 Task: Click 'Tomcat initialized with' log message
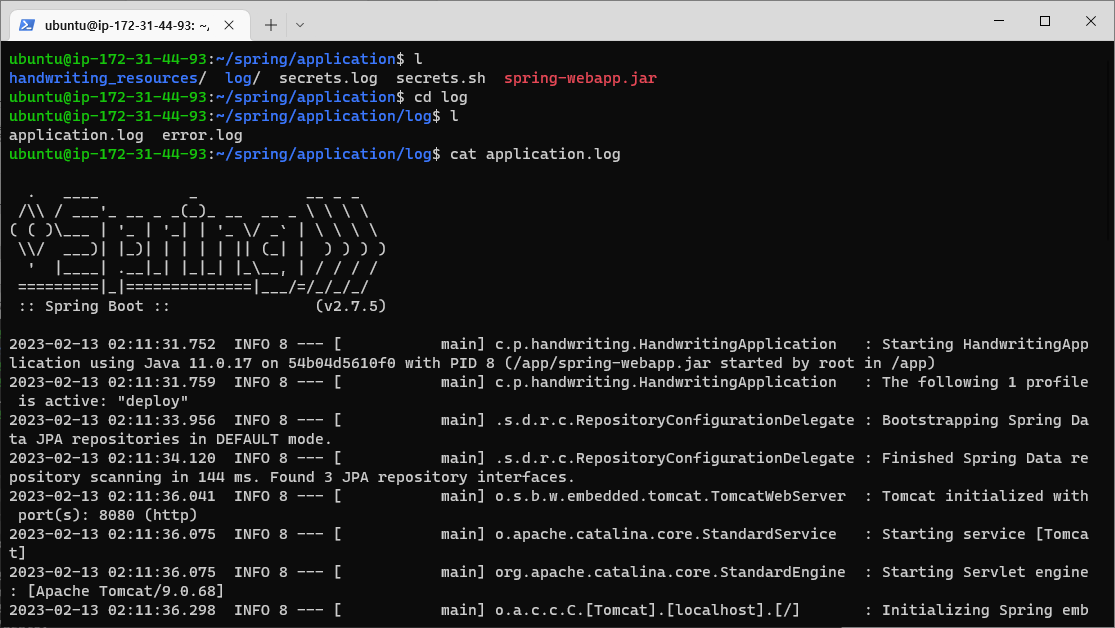(x=985, y=496)
